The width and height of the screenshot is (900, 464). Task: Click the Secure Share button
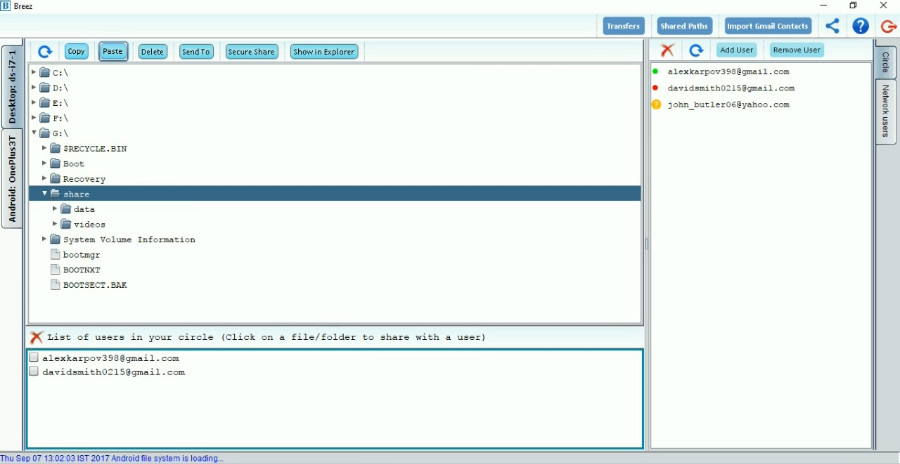click(x=251, y=52)
